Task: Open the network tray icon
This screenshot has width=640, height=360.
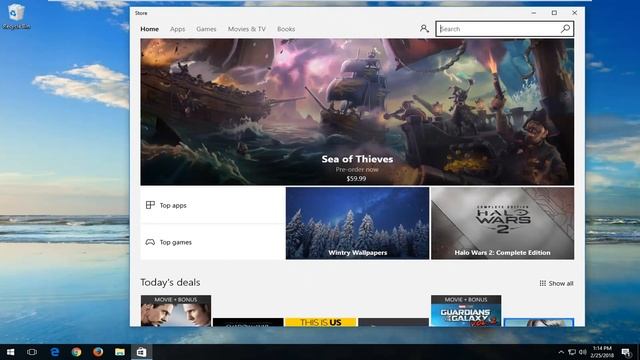Action: point(572,352)
